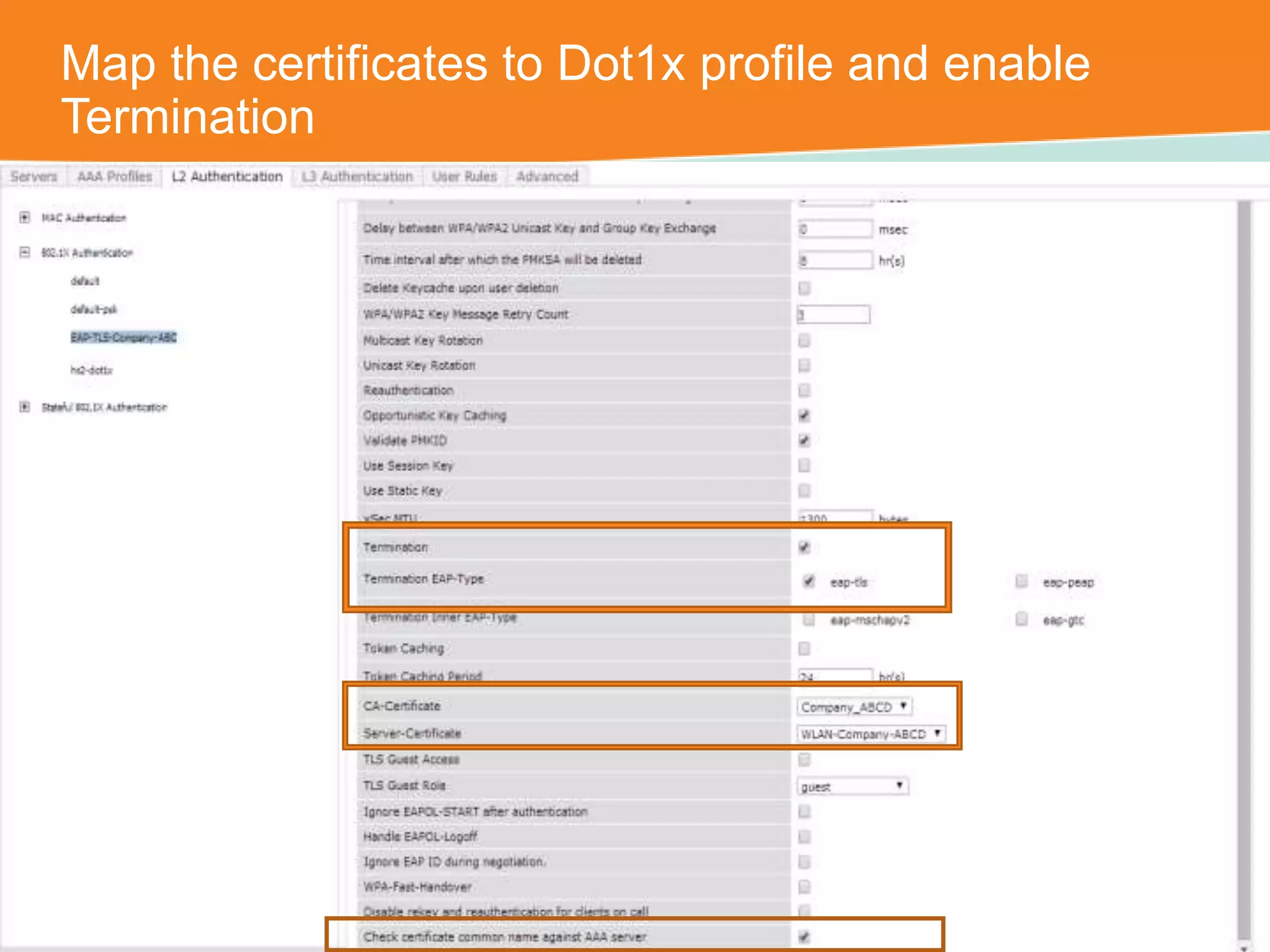Enable WPA-Fast-Handover checkbox
Image resolution: width=1270 pixels, height=952 pixels.
click(x=804, y=888)
